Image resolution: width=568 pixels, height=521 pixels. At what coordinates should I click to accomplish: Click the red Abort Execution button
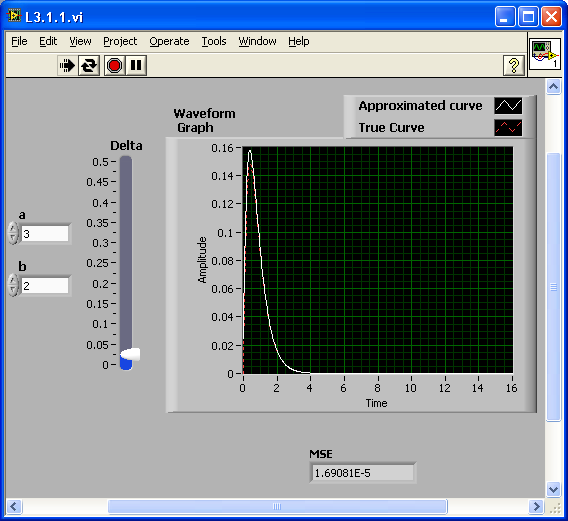click(114, 66)
